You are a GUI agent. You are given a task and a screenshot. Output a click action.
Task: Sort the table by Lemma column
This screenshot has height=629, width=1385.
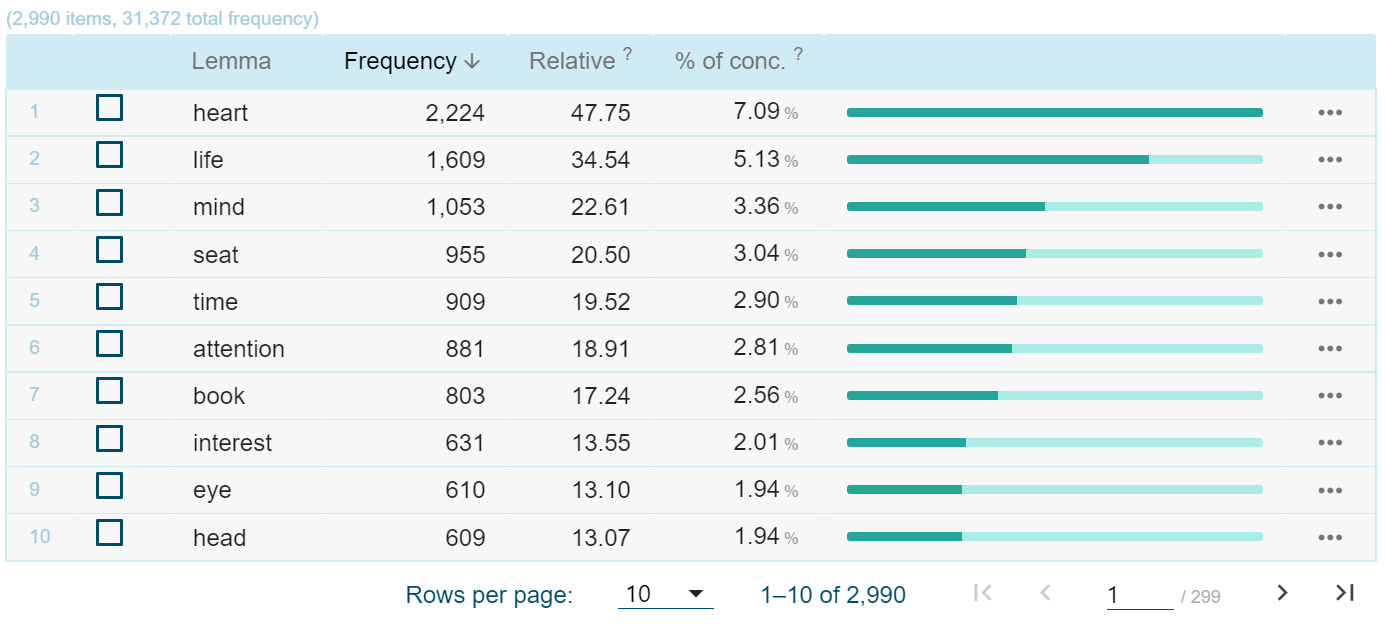tap(231, 61)
